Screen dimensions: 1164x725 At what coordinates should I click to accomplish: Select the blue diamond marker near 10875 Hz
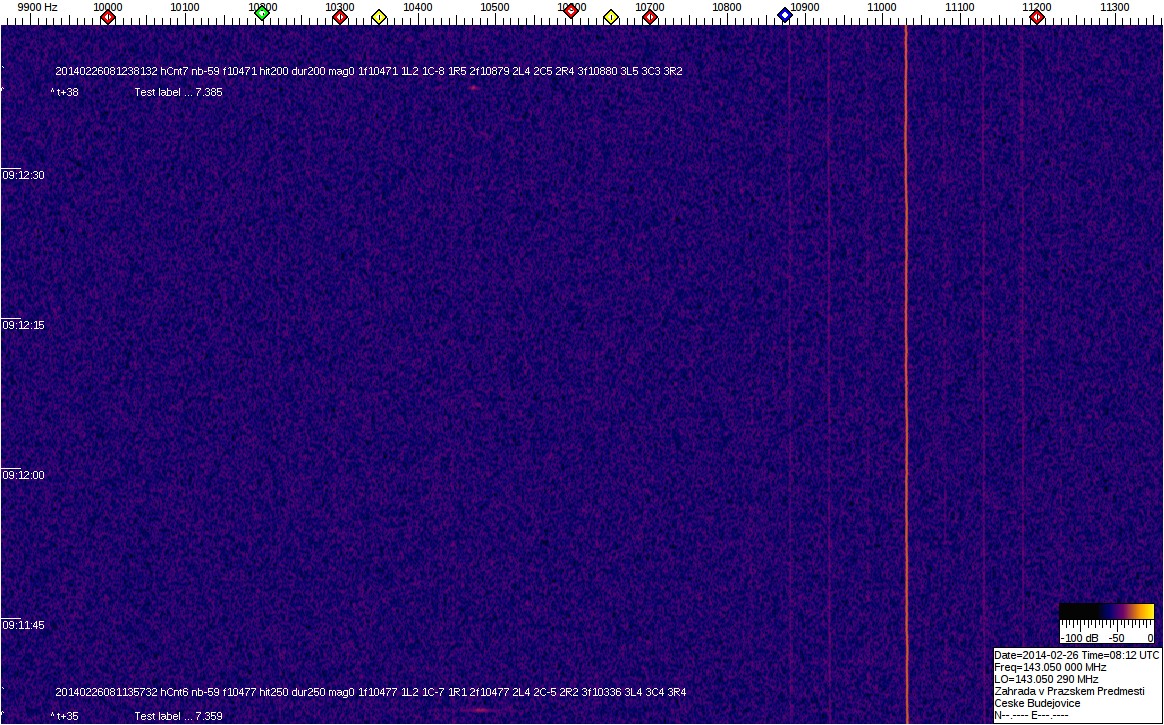(785, 15)
